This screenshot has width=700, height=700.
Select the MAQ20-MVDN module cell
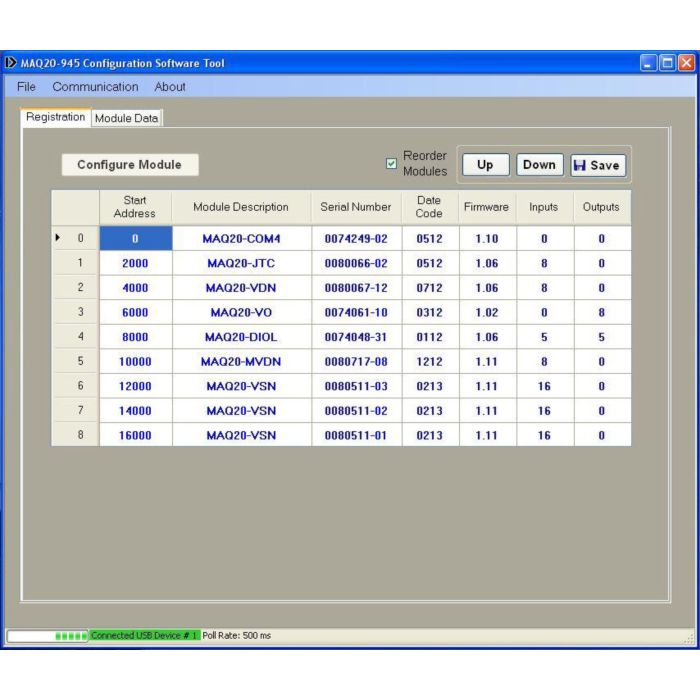242,361
